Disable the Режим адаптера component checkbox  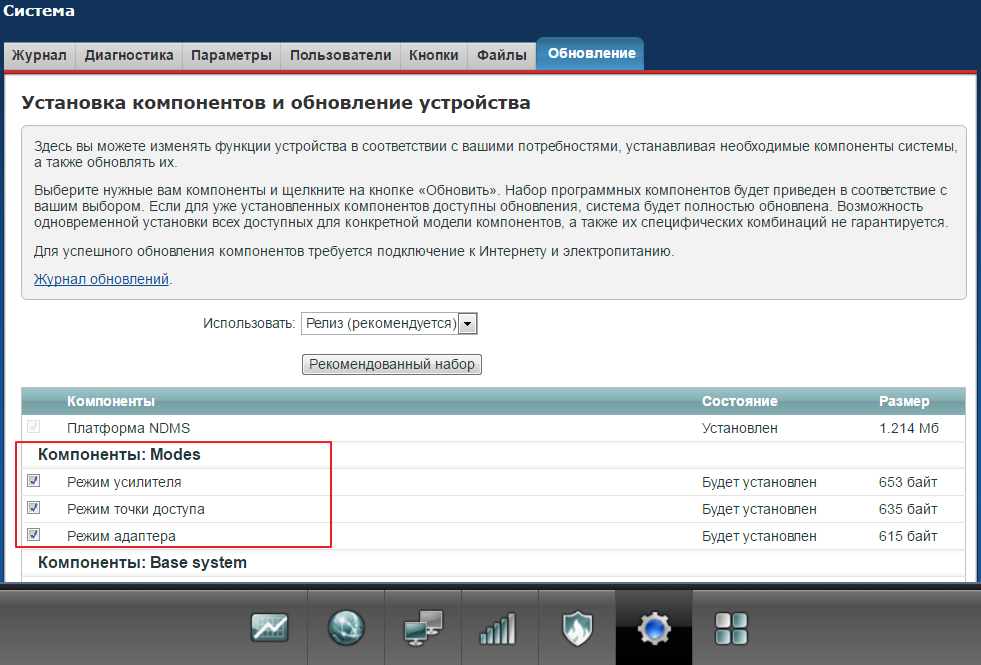tap(34, 535)
